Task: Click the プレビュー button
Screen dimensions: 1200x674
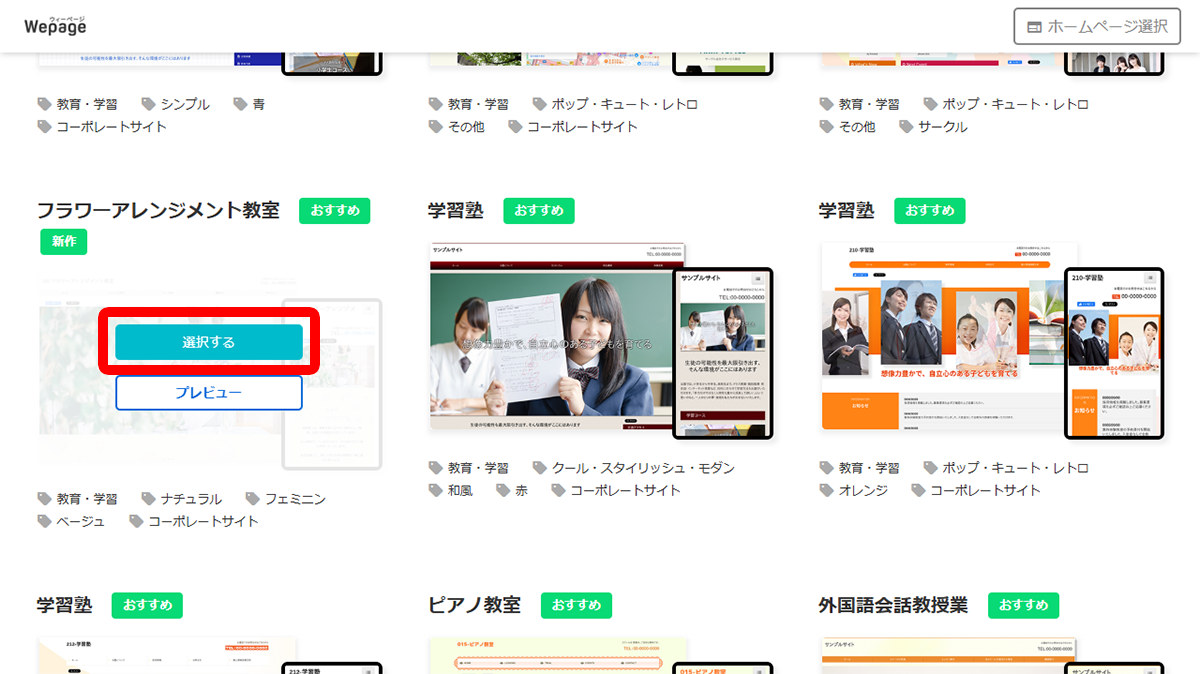Action: [208, 393]
